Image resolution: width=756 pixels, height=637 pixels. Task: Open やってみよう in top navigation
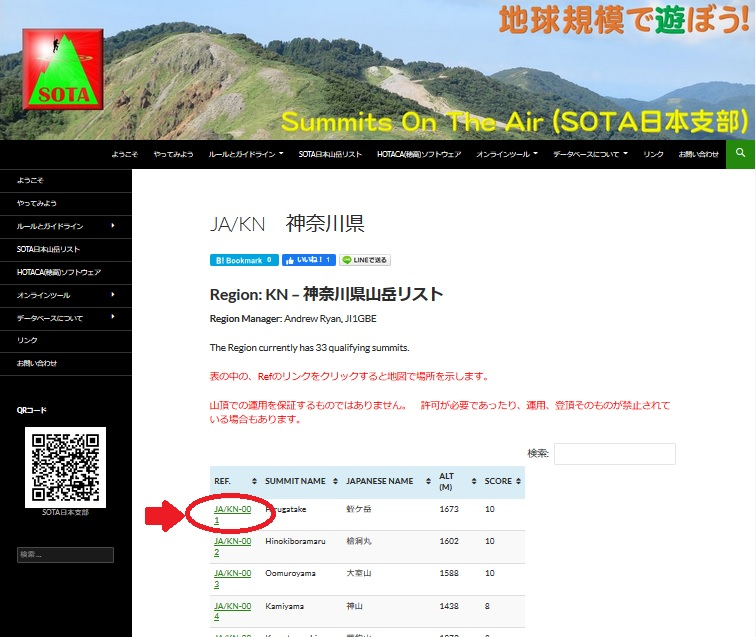point(174,154)
